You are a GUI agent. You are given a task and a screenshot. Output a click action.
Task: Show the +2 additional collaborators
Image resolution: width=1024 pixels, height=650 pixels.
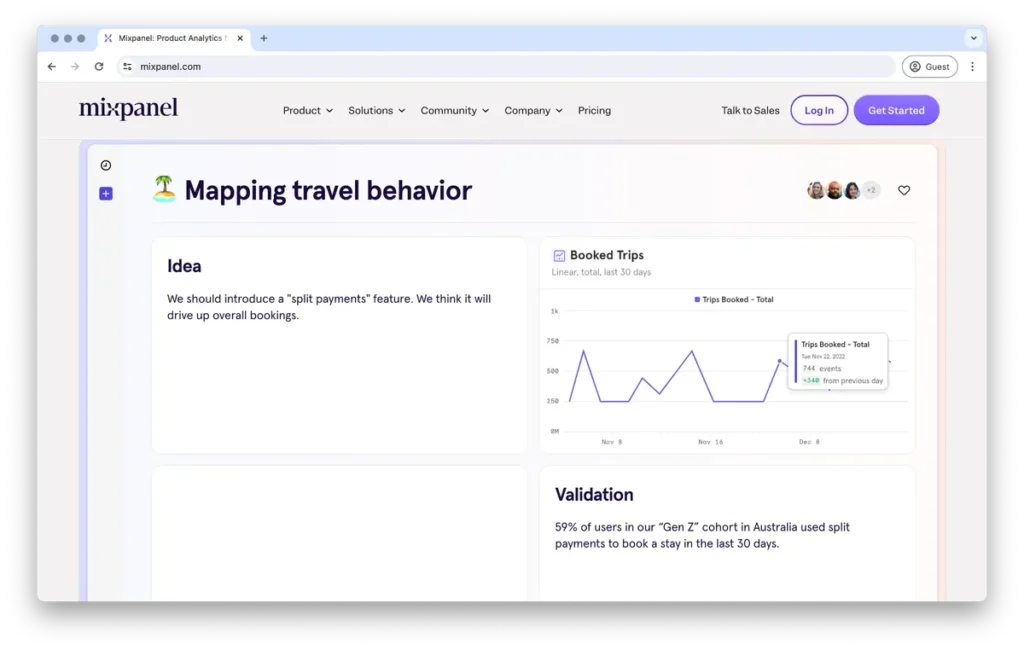point(871,190)
